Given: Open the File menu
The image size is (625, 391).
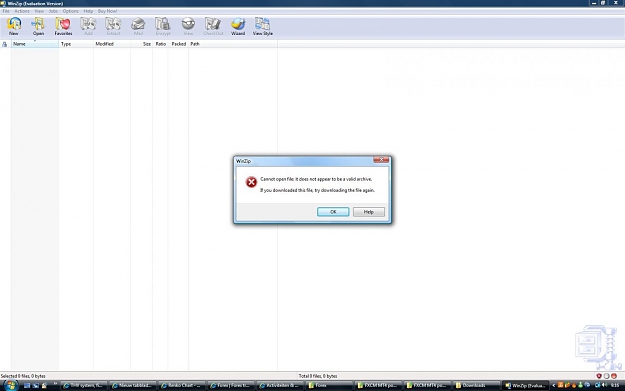Looking at the screenshot, I should (x=6, y=11).
